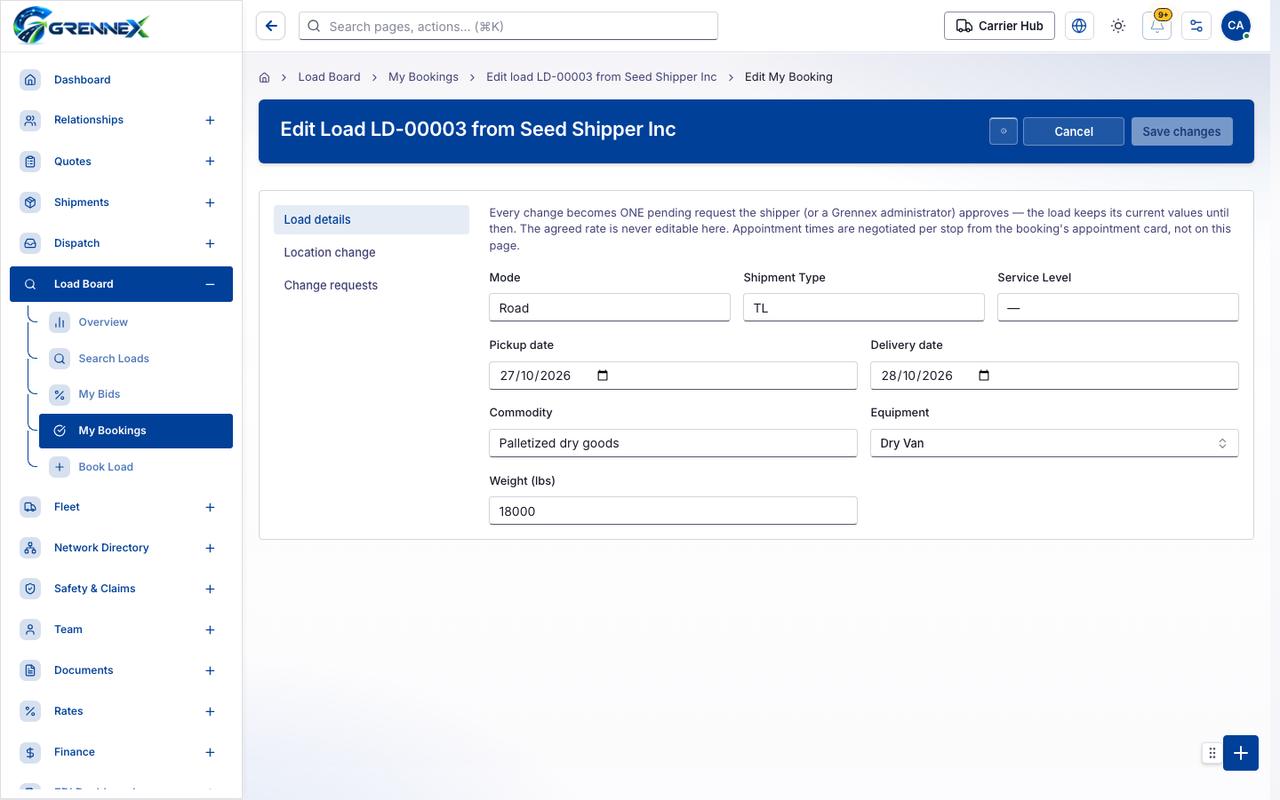The height and width of the screenshot is (800, 1280).
Task: Click the Cancel button
Action: (1073, 131)
